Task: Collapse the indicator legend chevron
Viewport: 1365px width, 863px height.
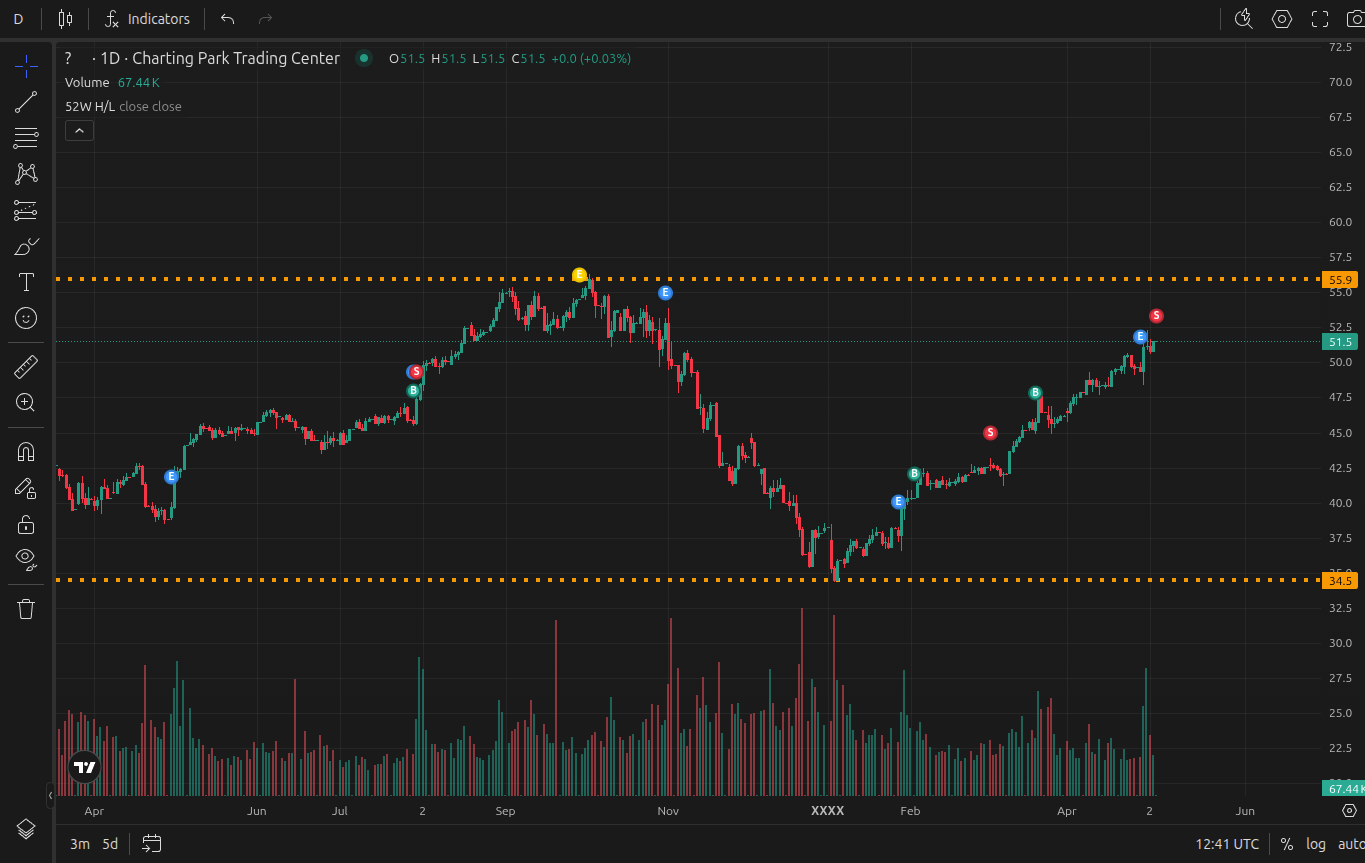Action: 79,130
